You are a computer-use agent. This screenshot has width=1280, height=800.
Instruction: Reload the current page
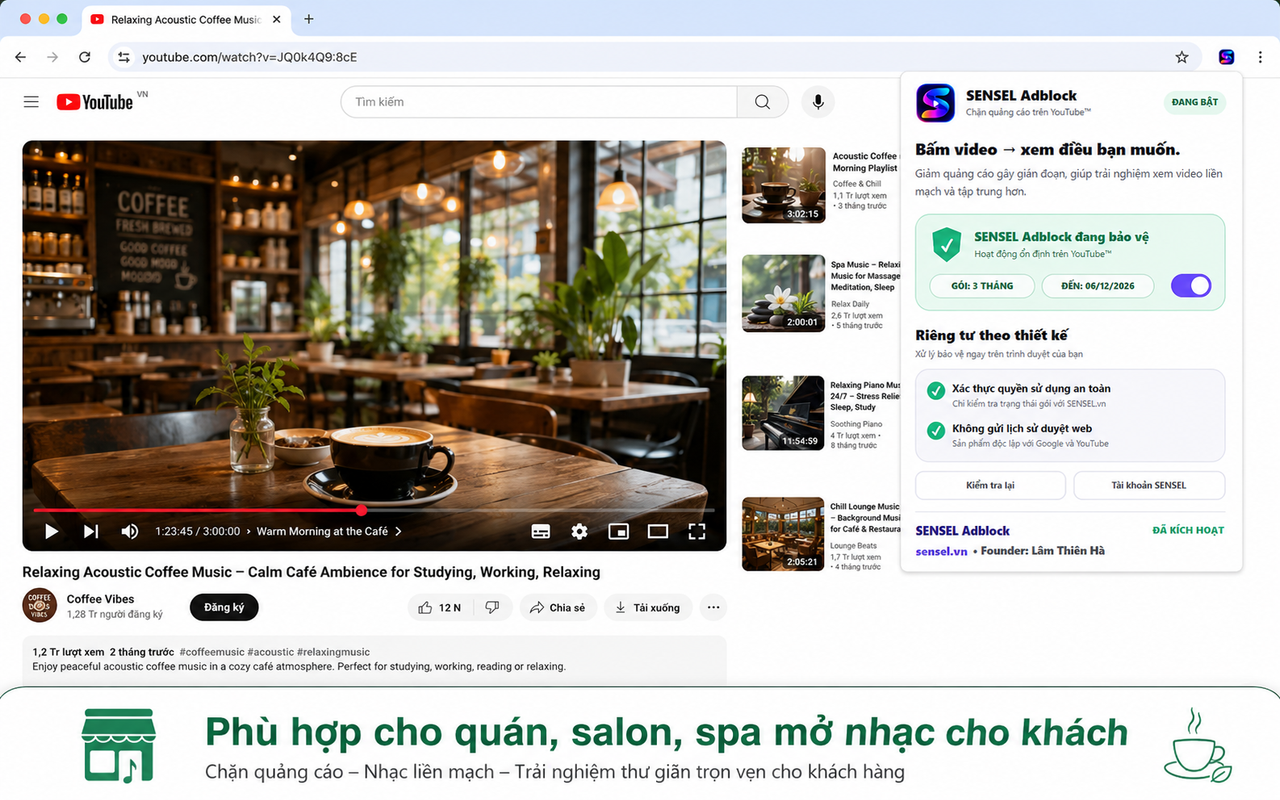85,57
